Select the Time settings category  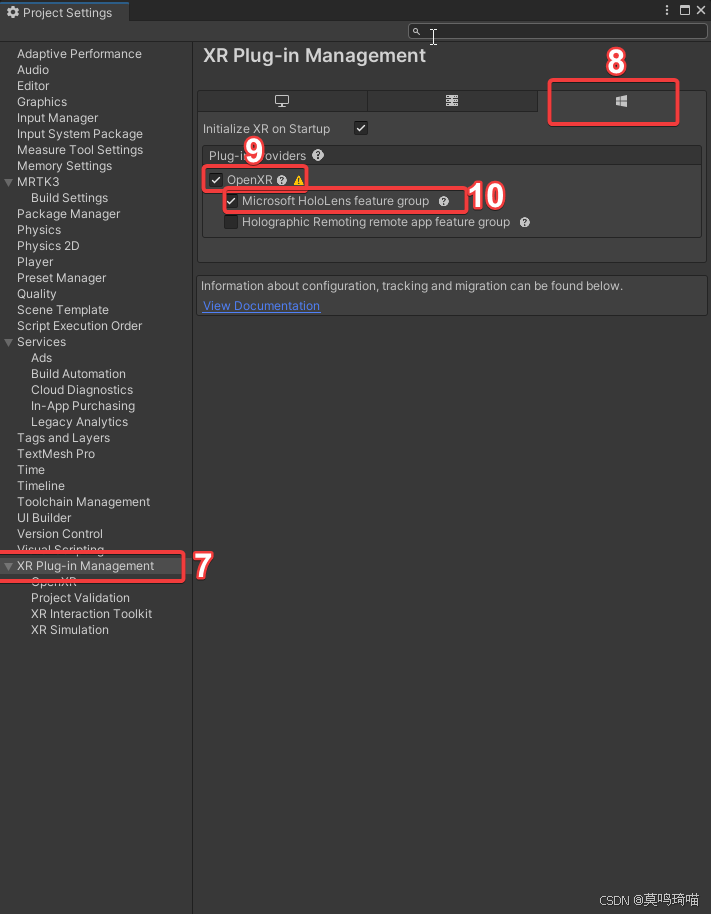pyautogui.click(x=31, y=470)
